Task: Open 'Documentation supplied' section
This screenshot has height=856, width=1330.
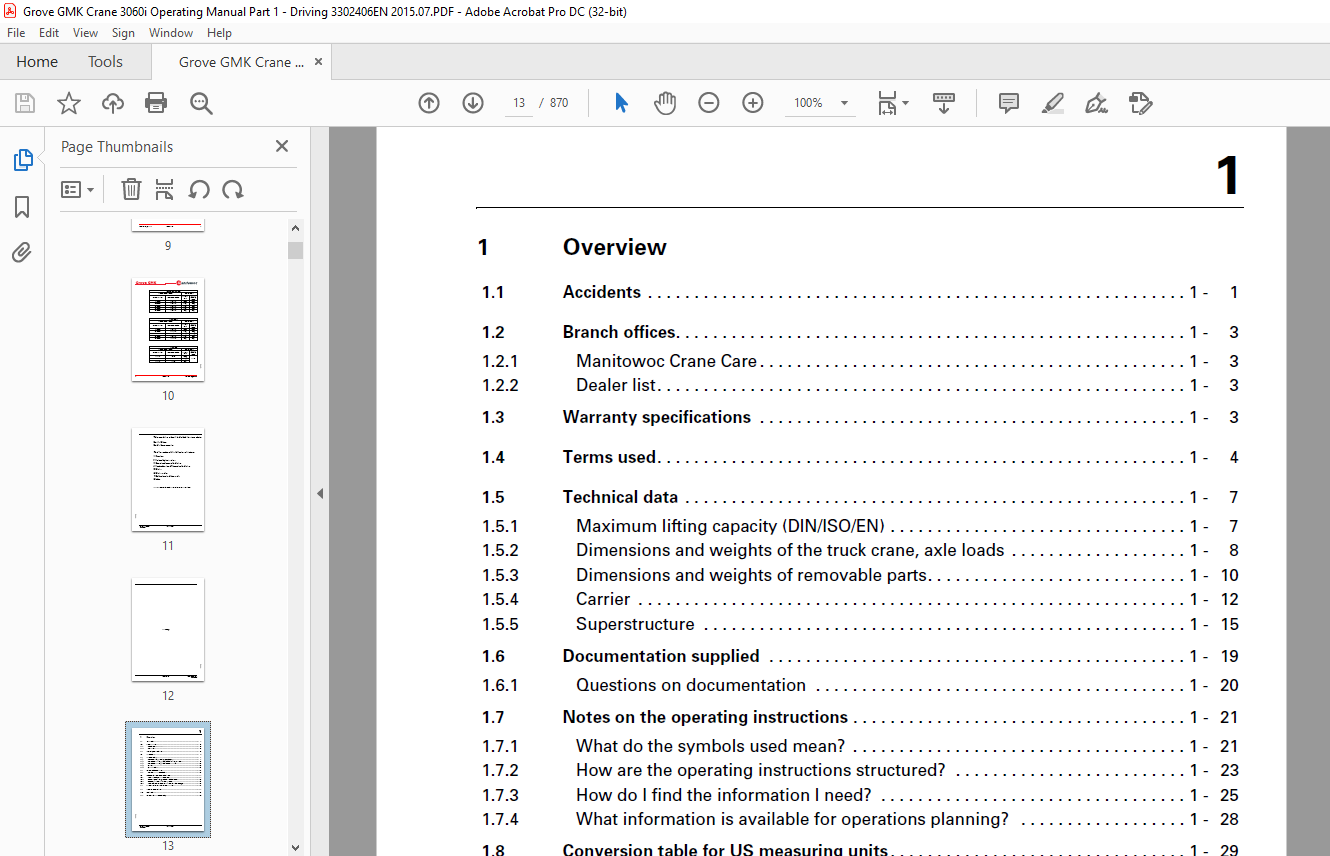Action: pos(661,656)
